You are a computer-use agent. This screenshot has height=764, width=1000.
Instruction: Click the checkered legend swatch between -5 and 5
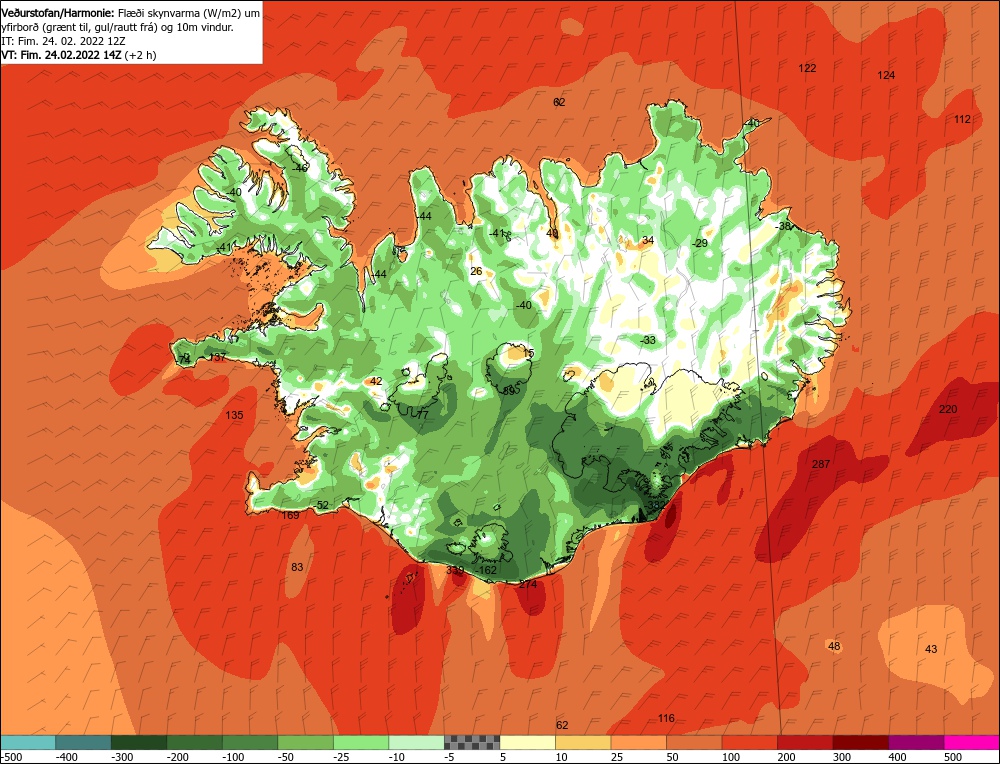click(472, 742)
